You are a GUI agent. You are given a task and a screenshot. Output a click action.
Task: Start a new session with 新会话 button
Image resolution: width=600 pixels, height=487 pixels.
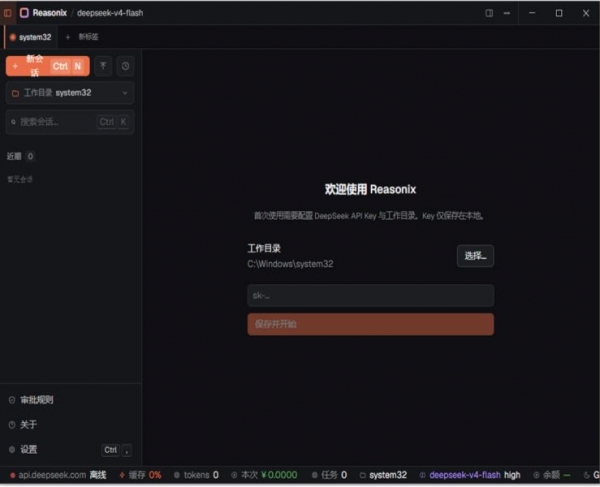(x=48, y=66)
